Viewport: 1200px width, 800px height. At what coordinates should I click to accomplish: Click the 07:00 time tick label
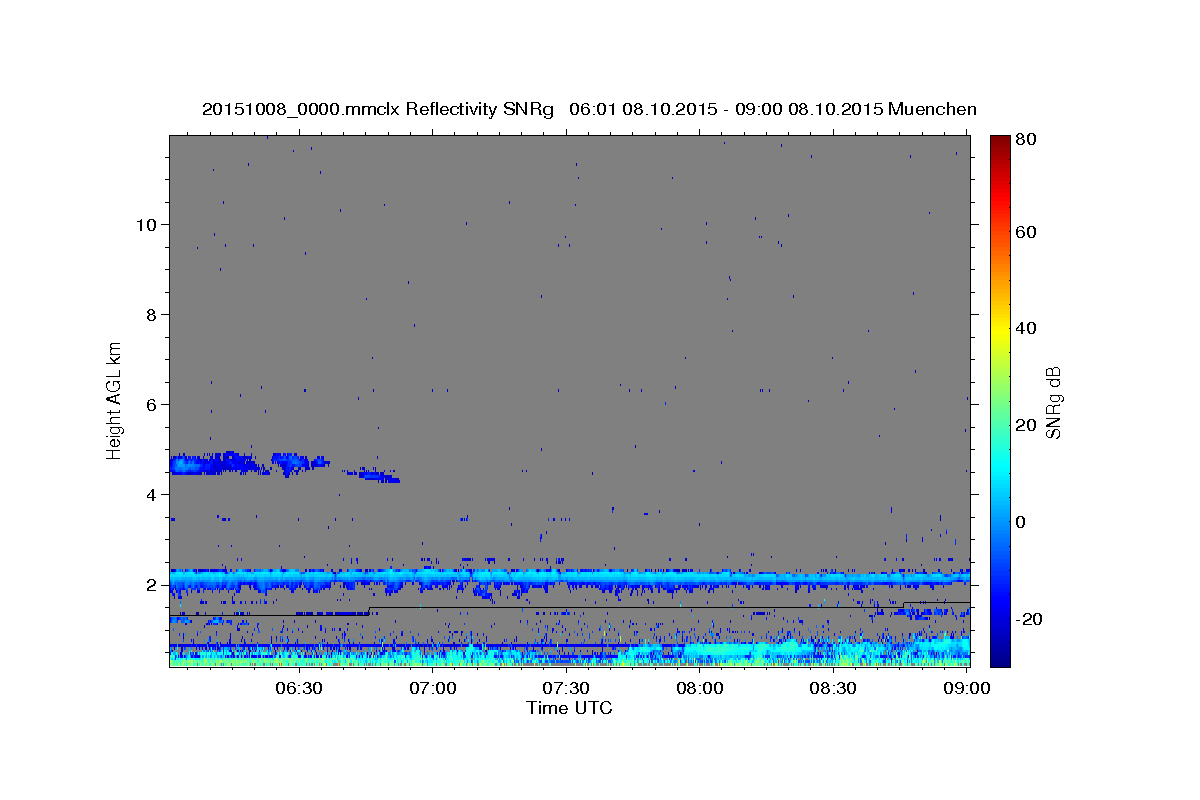coord(434,689)
